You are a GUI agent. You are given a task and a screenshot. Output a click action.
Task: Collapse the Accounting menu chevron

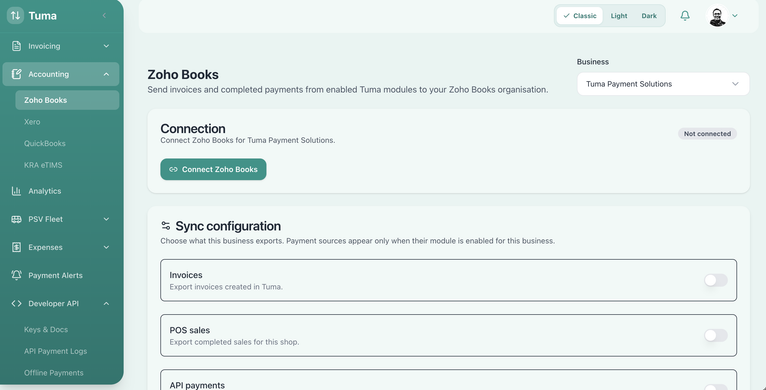[x=106, y=74]
